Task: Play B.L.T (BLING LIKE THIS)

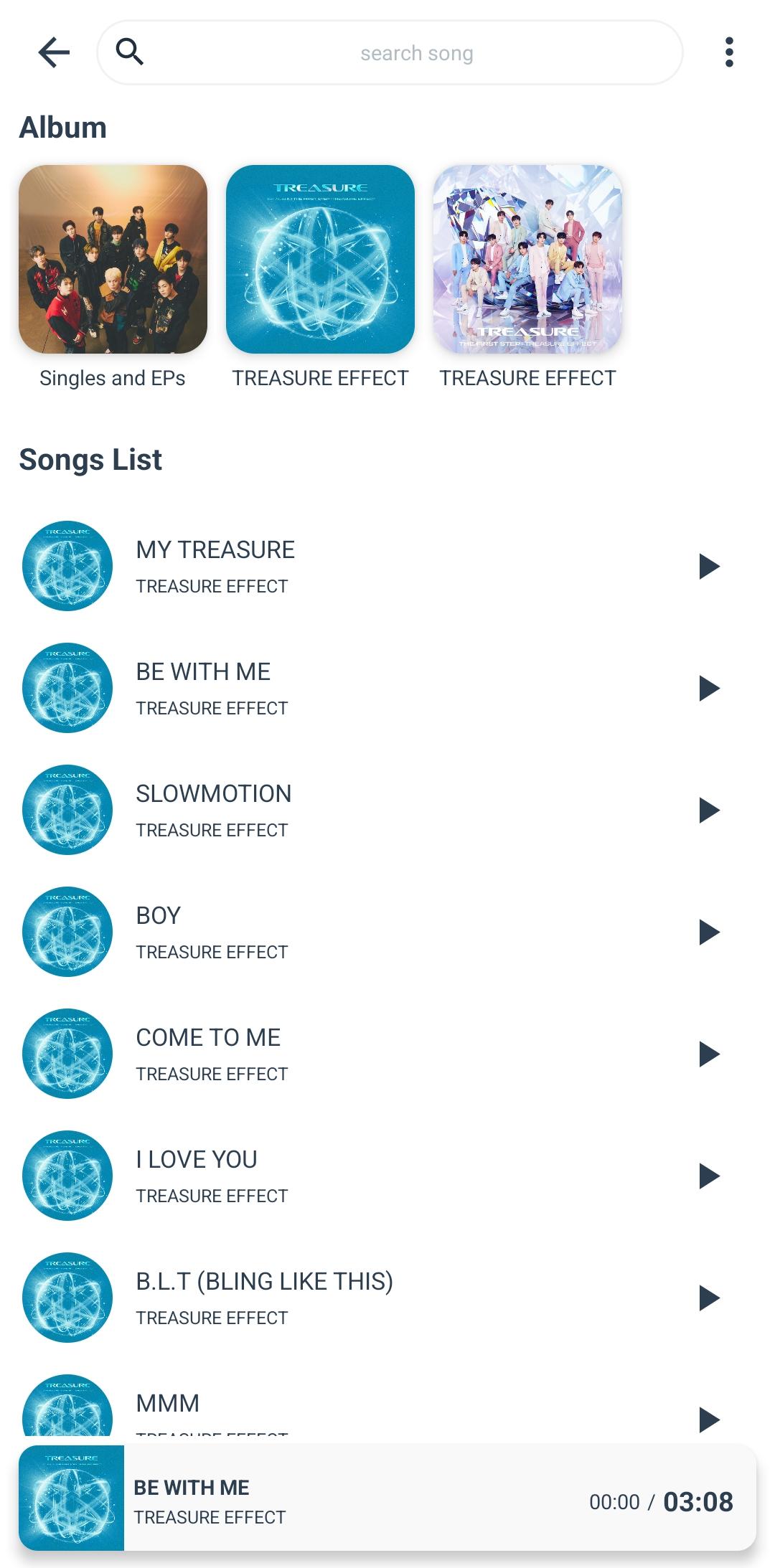Action: pyautogui.click(x=709, y=1298)
